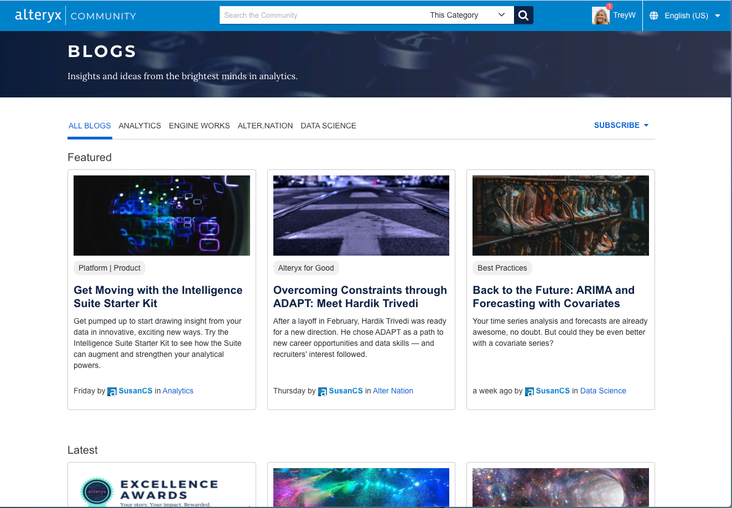
Task: Click the Best Practices tag
Action: pos(502,268)
